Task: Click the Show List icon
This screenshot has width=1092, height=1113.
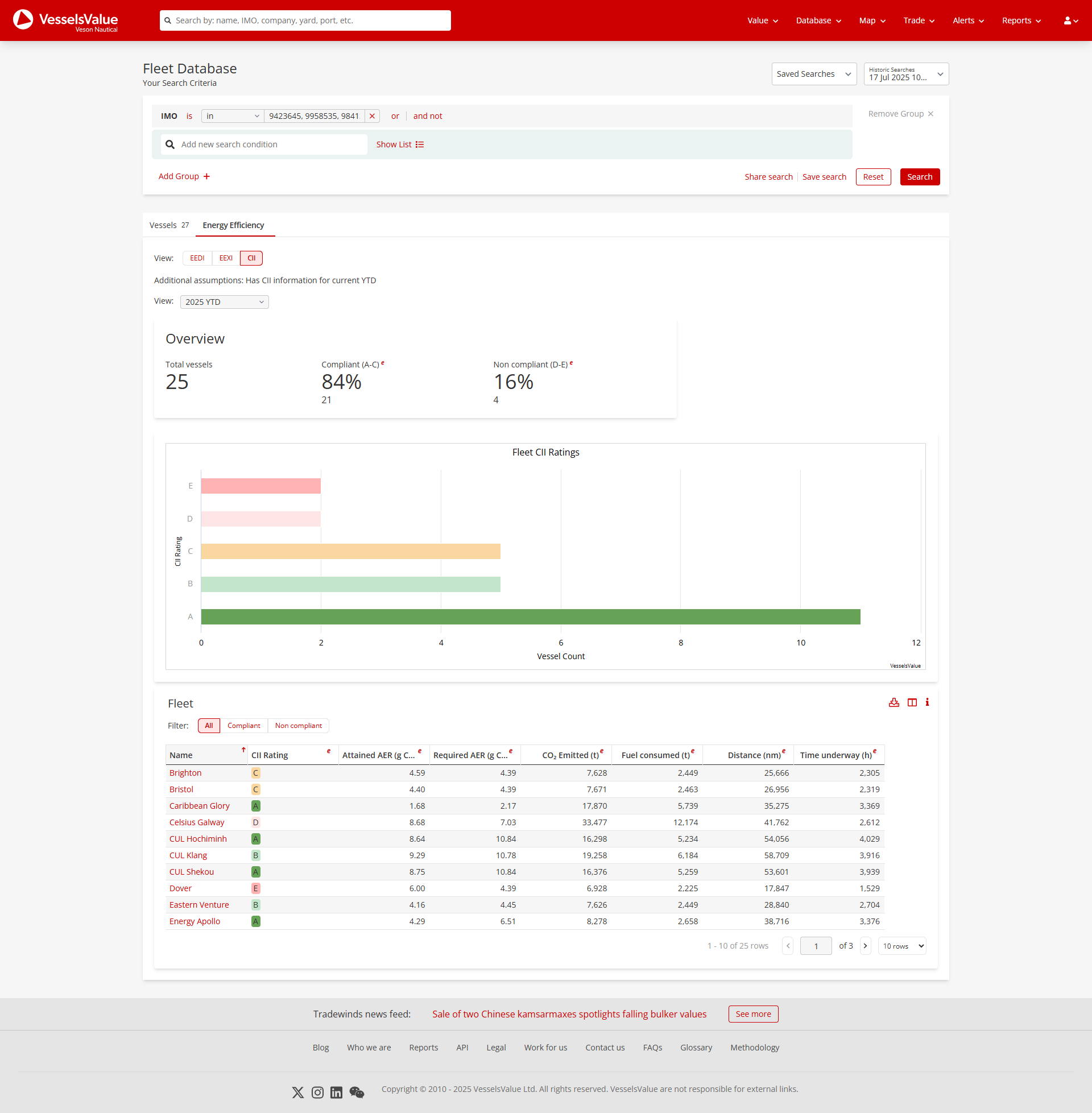Action: click(x=420, y=144)
